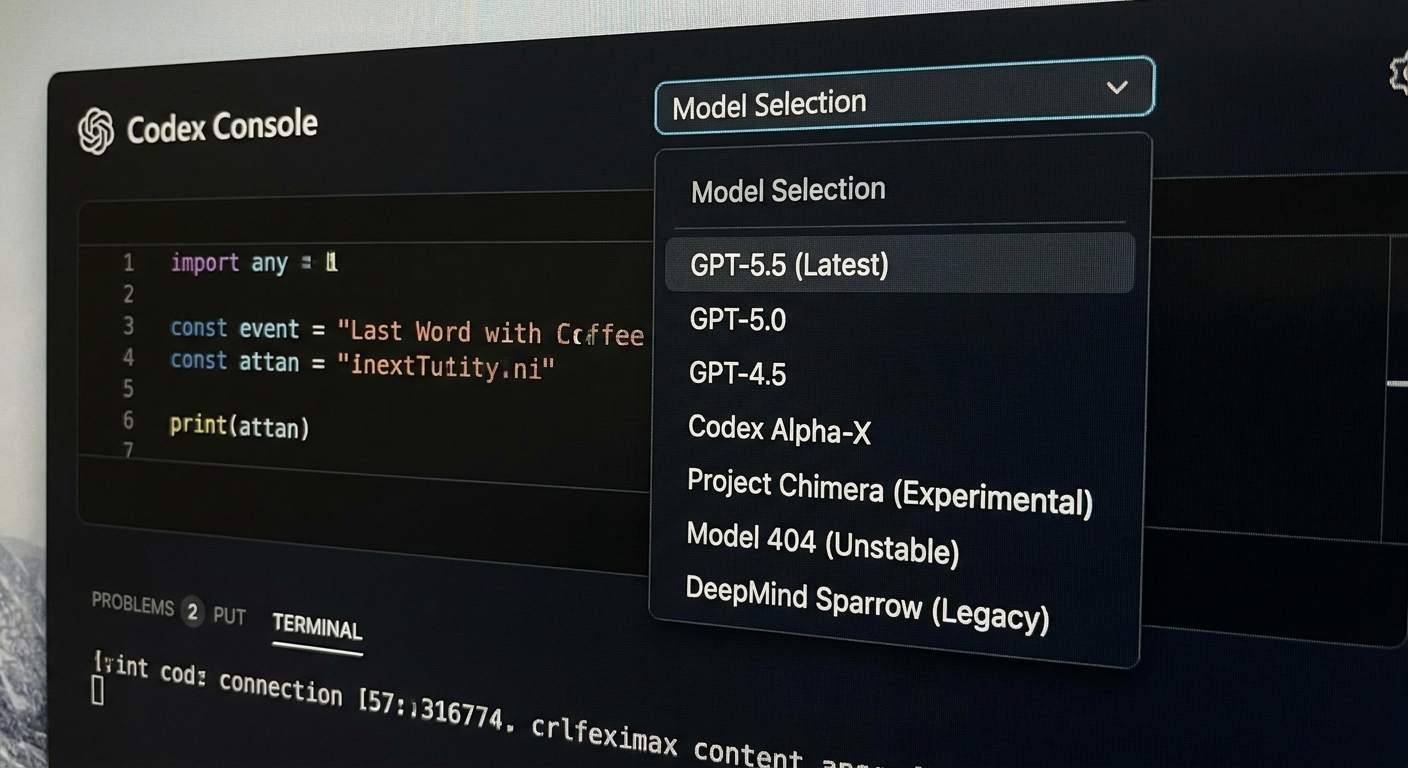Choose the GPT-5.0 model option

[738, 320]
